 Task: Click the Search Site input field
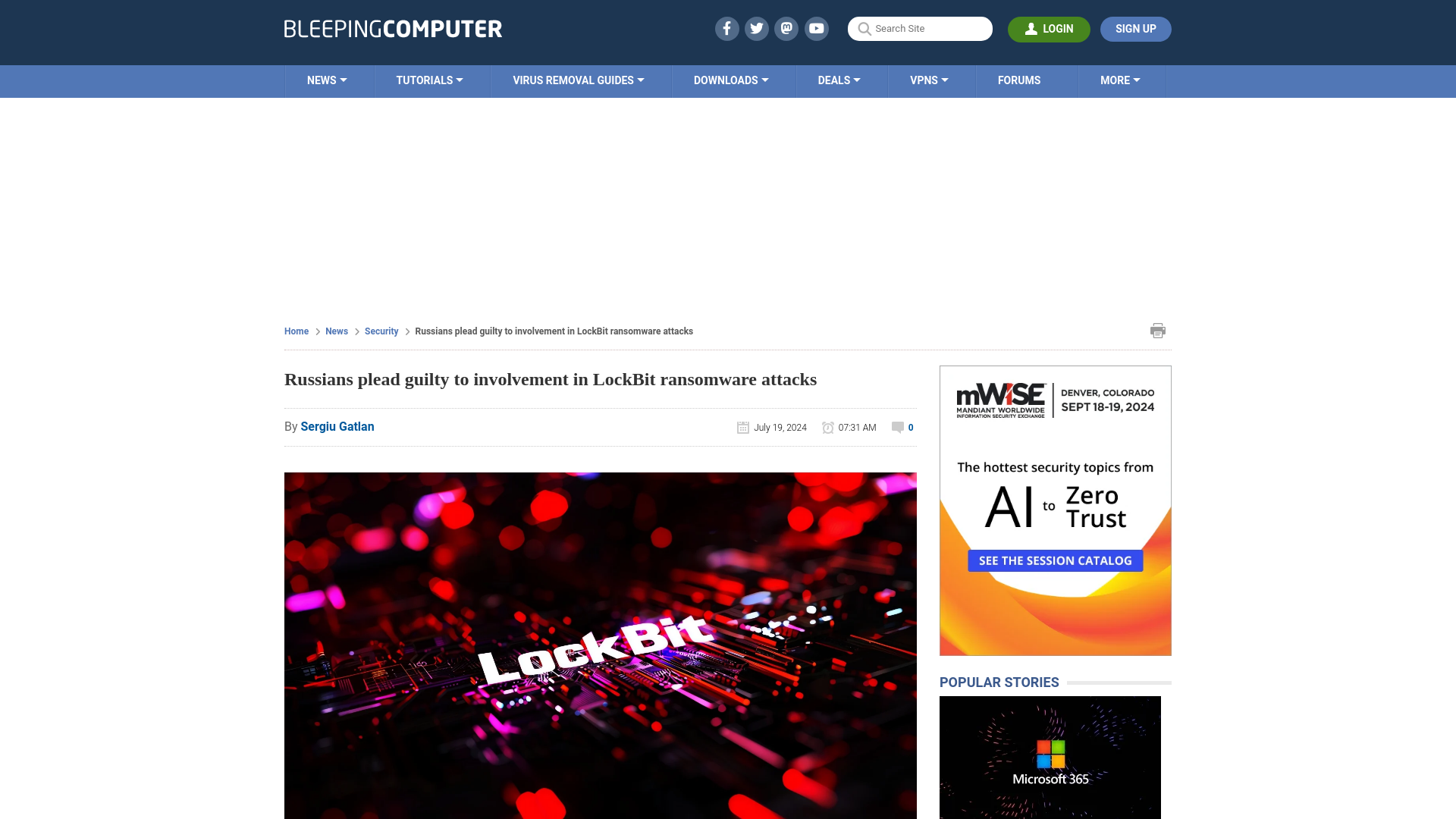[920, 29]
